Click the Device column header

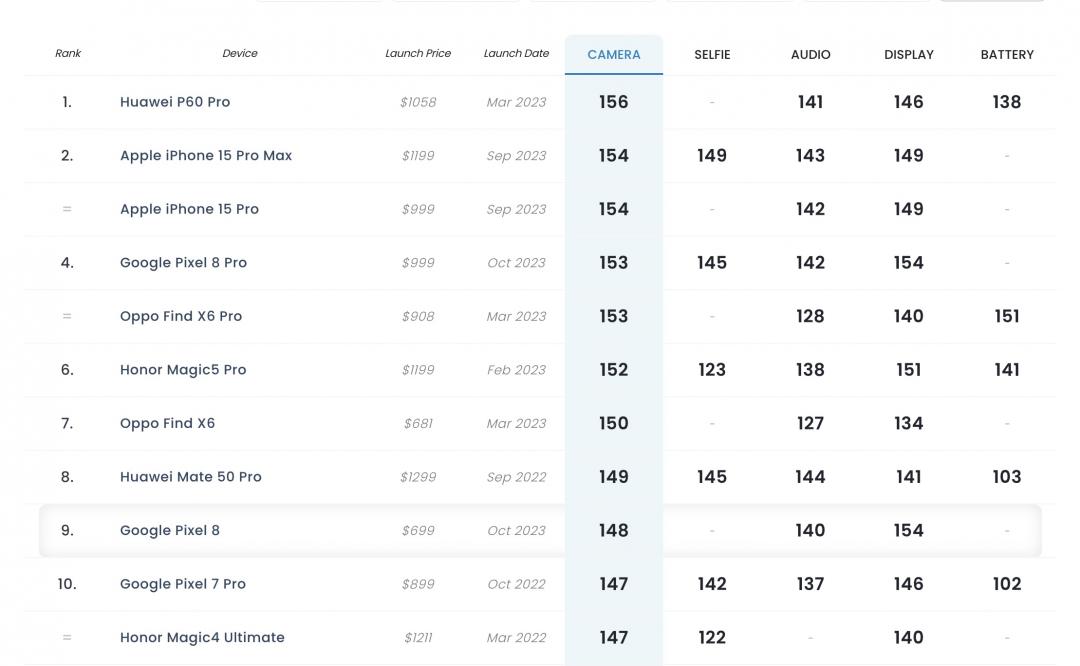240,54
